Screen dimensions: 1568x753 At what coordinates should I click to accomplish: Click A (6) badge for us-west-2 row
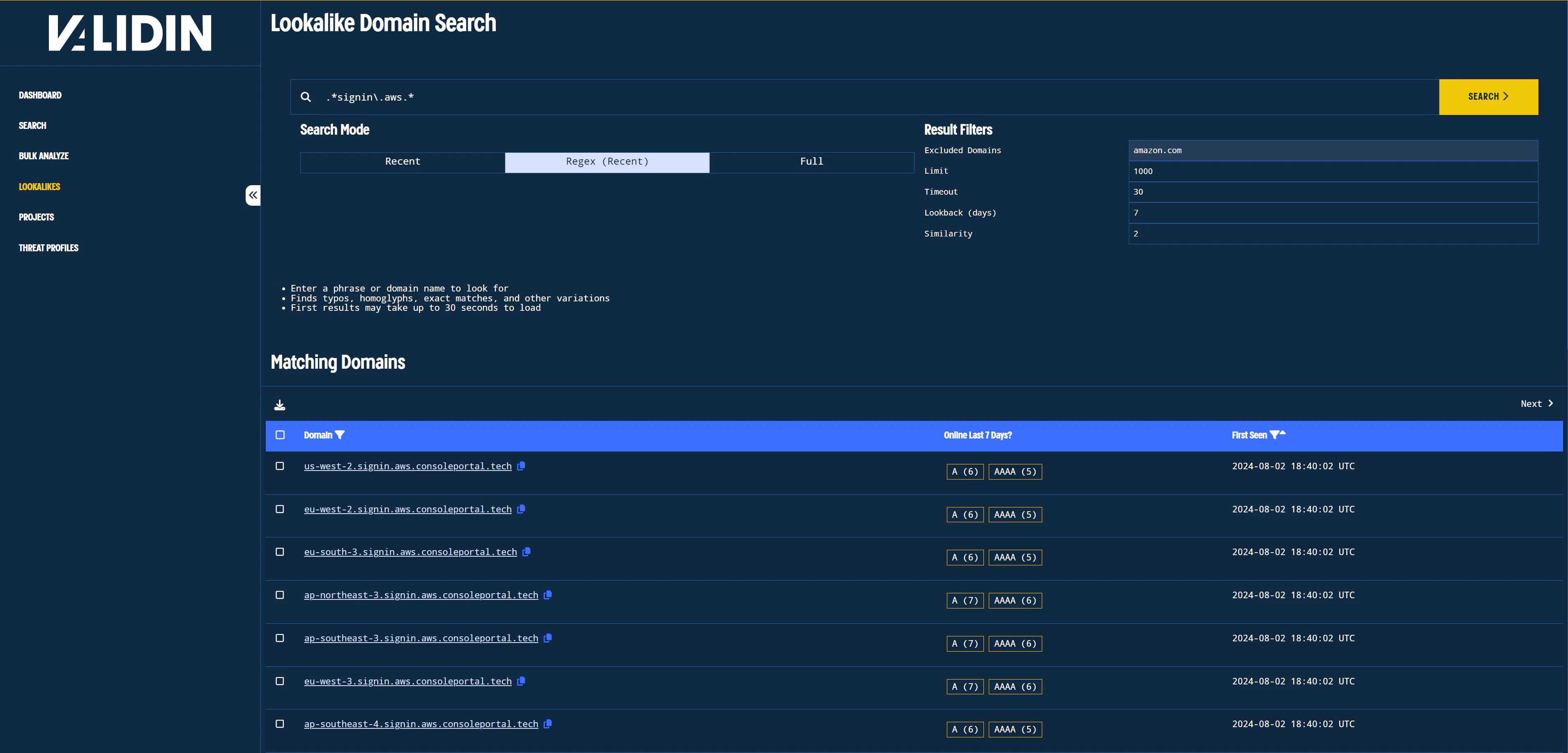pyautogui.click(x=965, y=472)
